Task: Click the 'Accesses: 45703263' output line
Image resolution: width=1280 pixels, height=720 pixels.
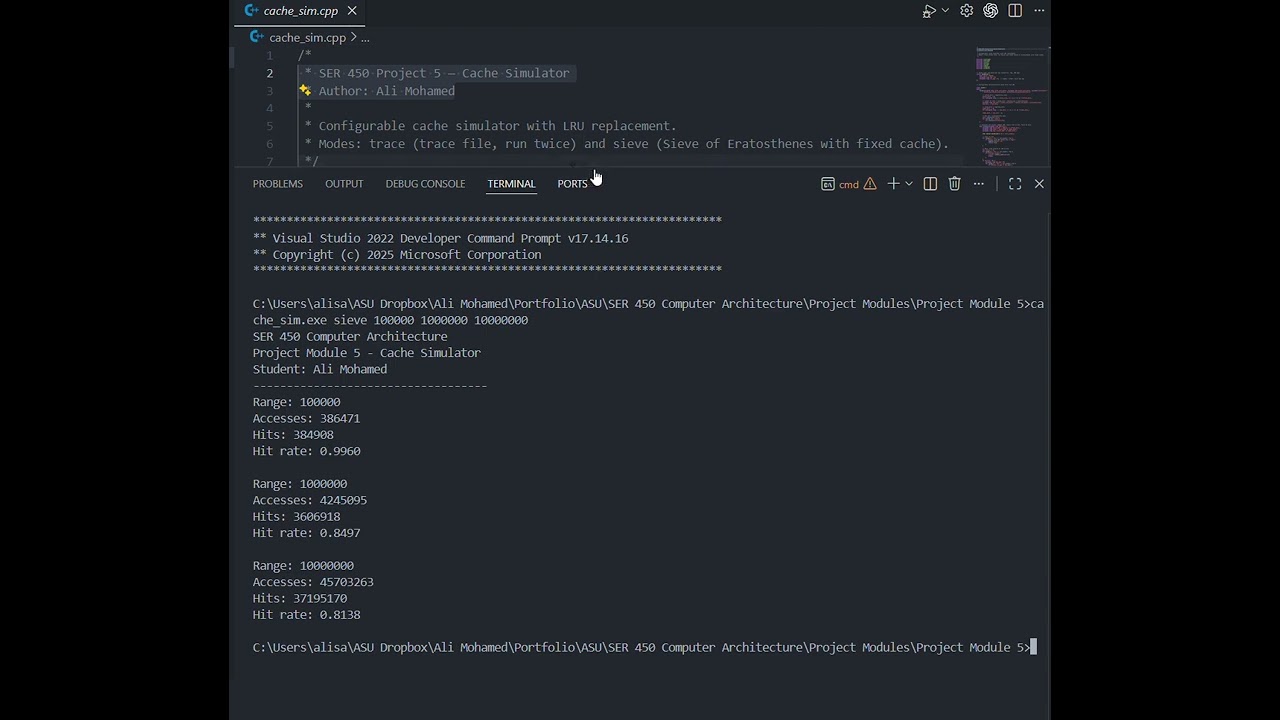Action: [313, 582]
